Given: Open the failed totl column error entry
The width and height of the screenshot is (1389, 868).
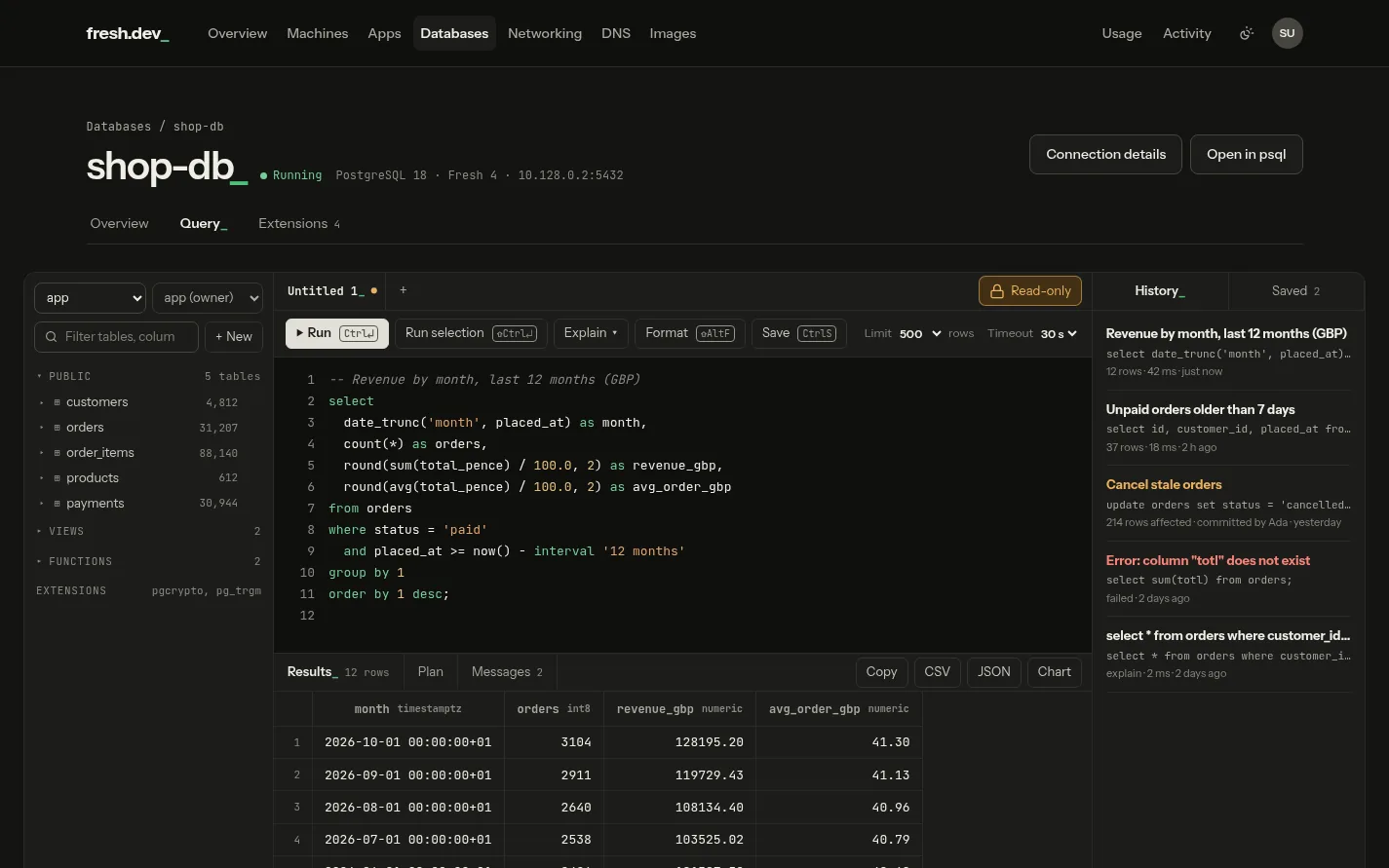Looking at the screenshot, I should pyautogui.click(x=1228, y=579).
